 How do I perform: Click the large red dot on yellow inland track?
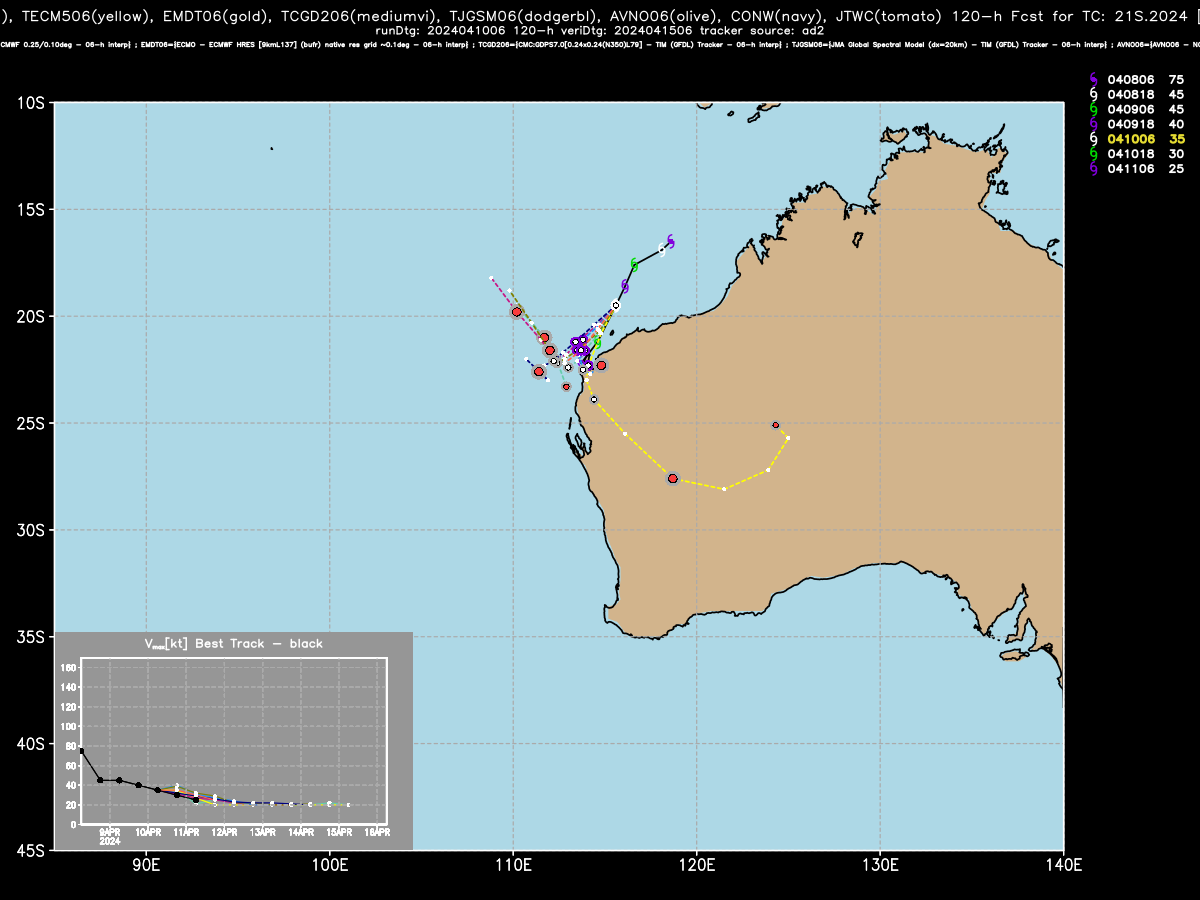coord(673,479)
